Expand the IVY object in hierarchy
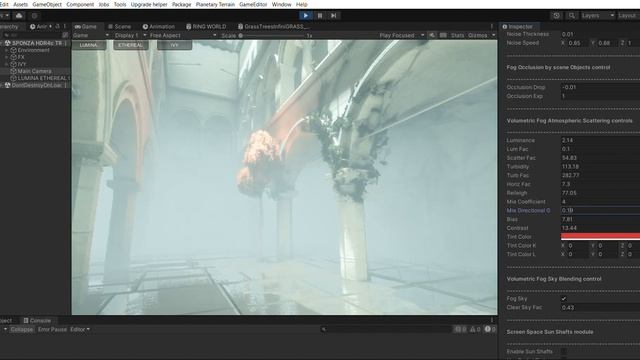The width and height of the screenshot is (640, 360). pos(6,64)
